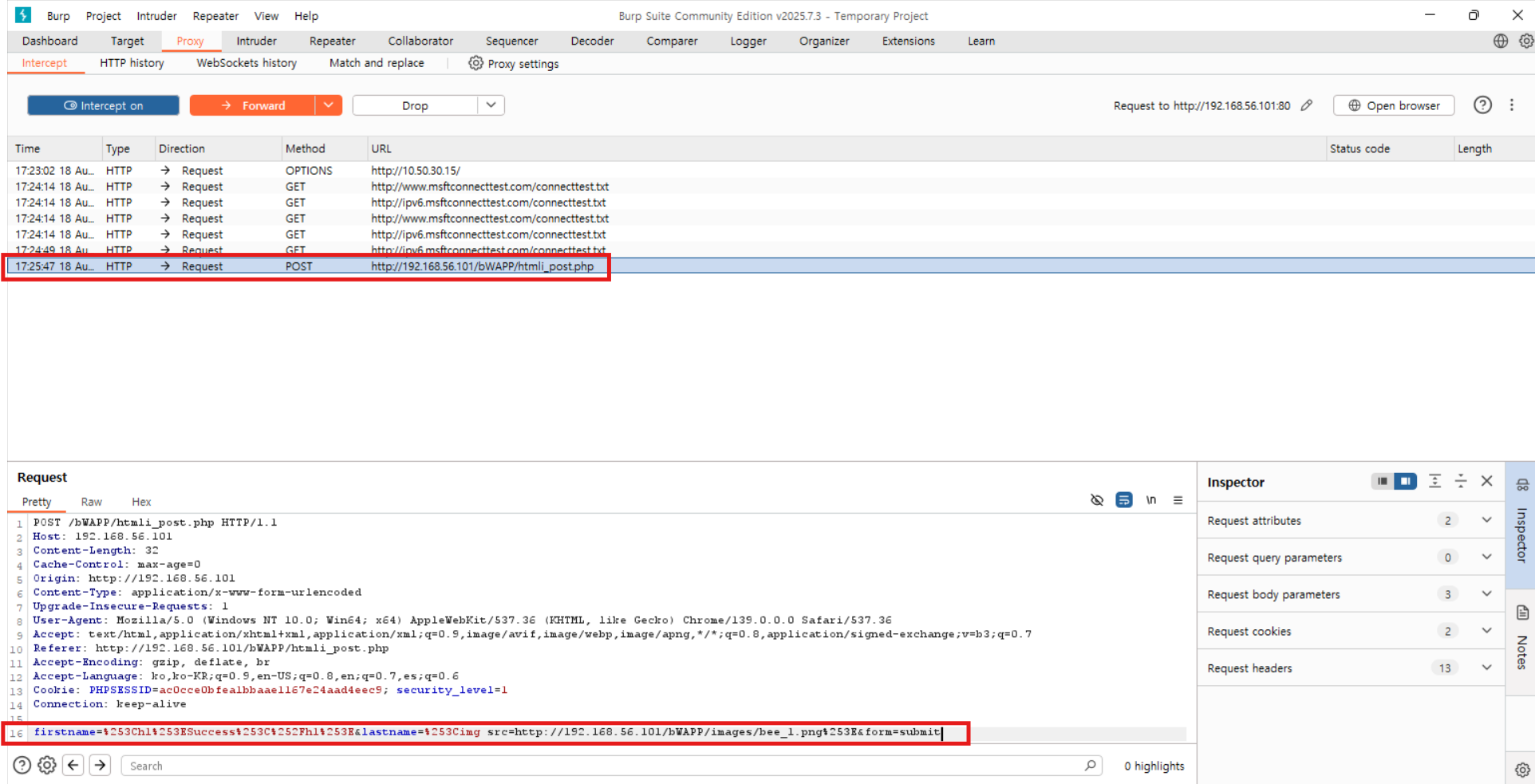Open the request editor hamburger menu

tap(1178, 500)
